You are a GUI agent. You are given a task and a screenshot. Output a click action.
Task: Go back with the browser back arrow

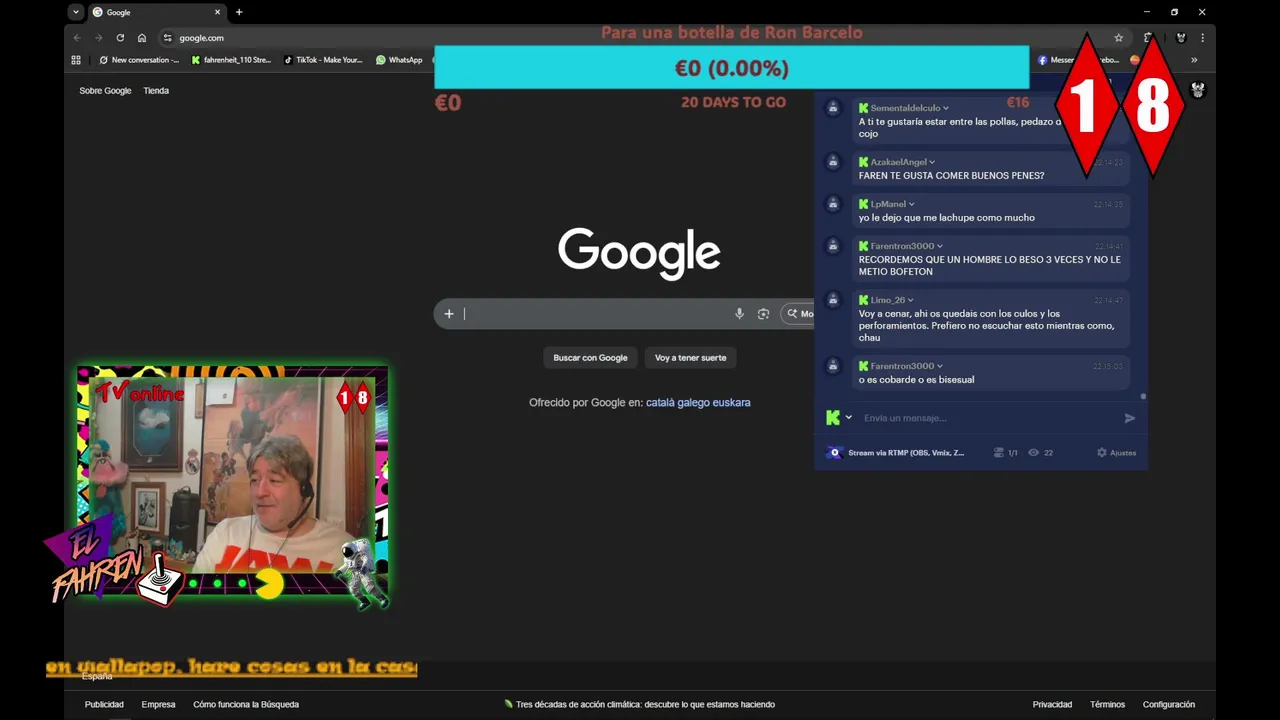[77, 38]
